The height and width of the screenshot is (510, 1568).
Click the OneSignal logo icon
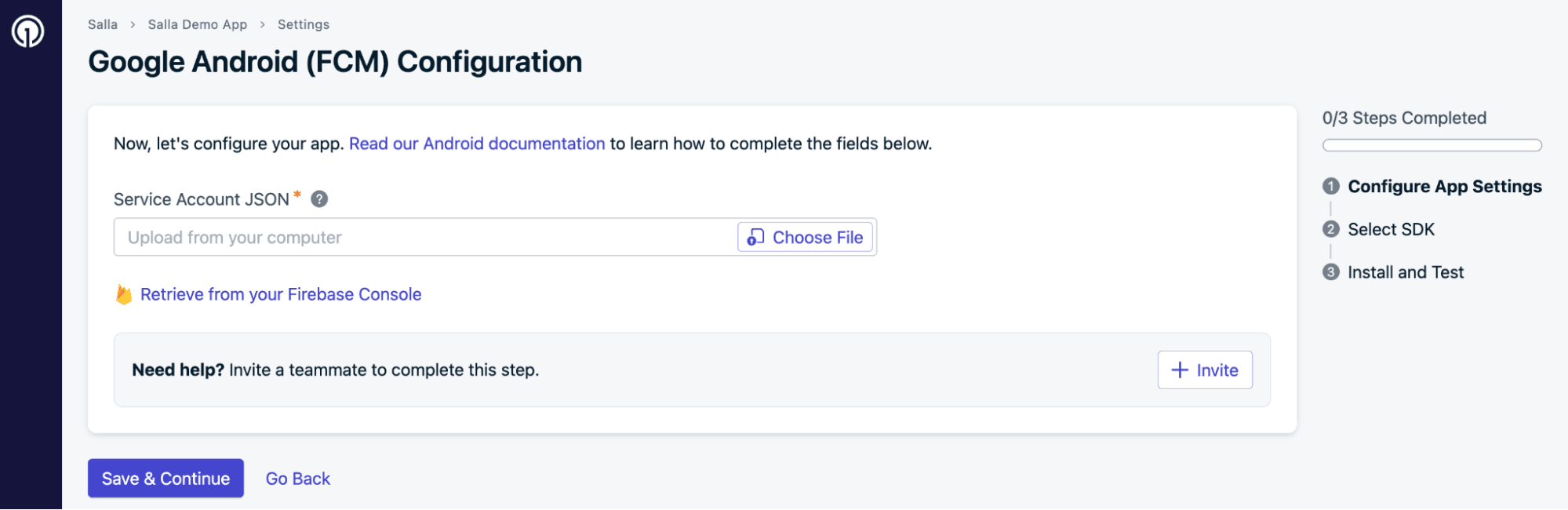click(27, 31)
